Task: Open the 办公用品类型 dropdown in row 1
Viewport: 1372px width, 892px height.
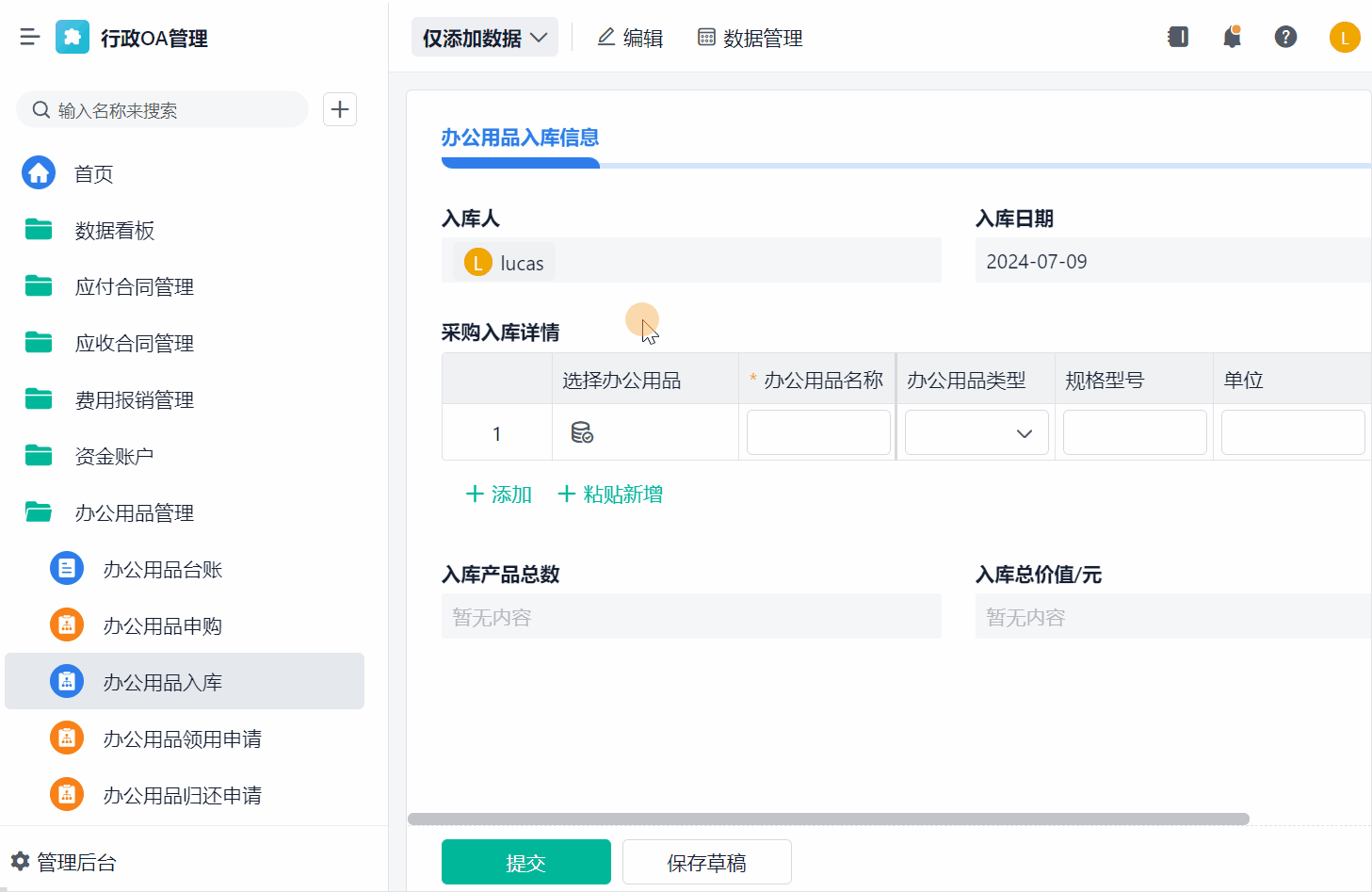Action: coord(977,433)
